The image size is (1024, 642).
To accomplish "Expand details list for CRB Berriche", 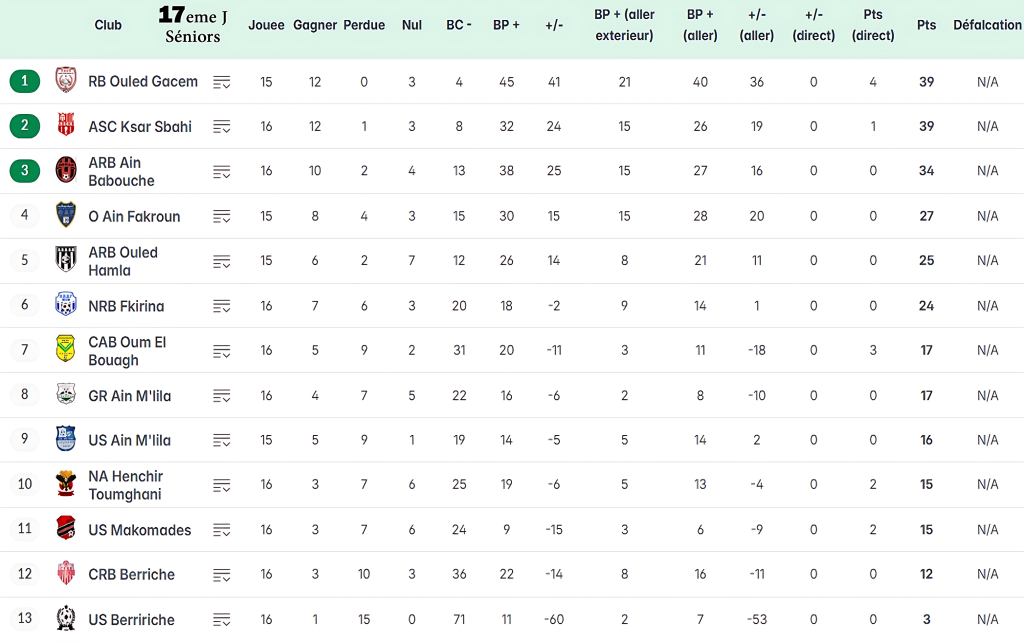I will tap(222, 575).
